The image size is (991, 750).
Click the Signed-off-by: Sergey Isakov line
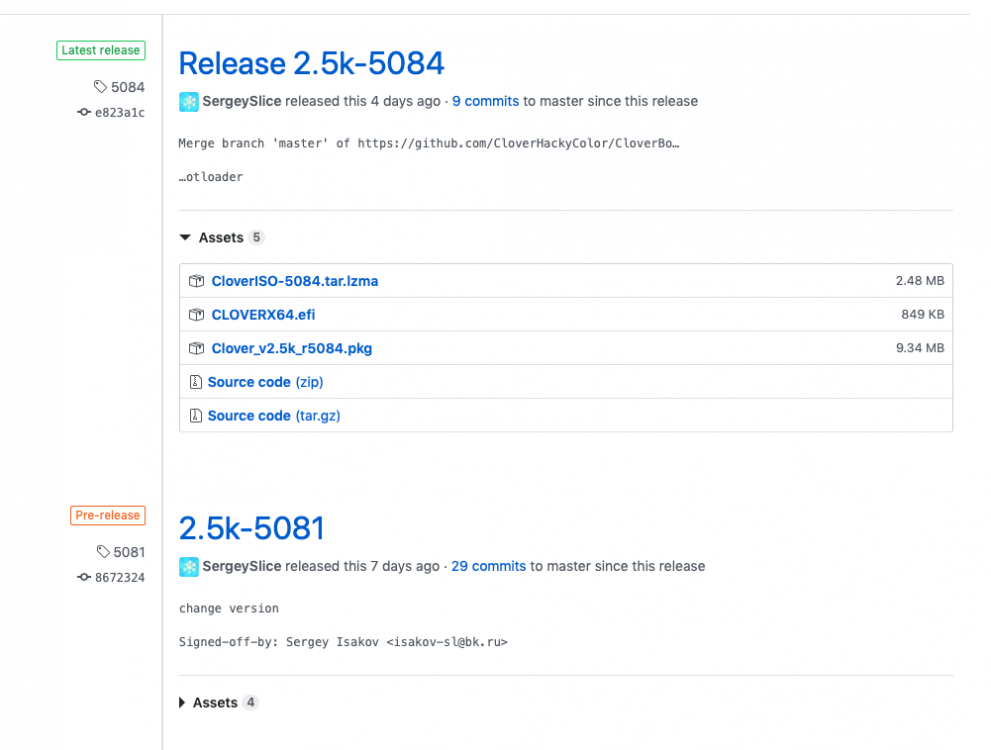(343, 642)
